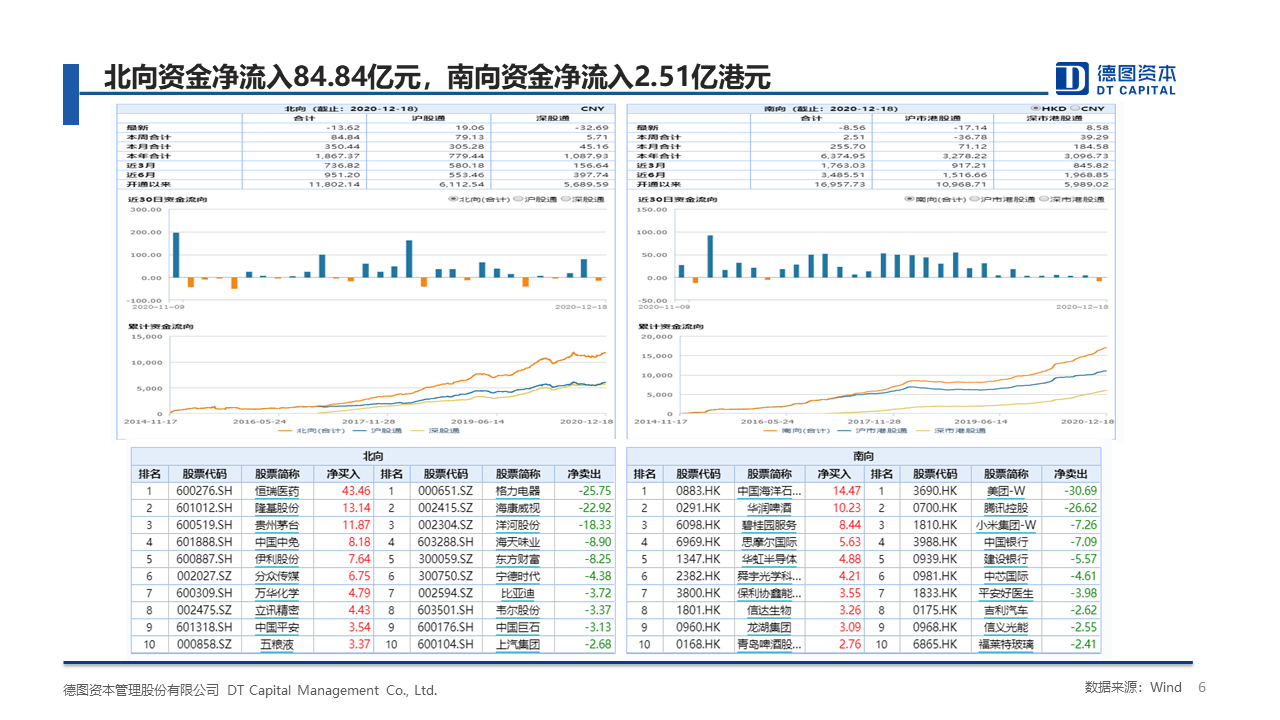
Task: Click the 中芯国际 stock name
Action: pyautogui.click(x=1006, y=576)
